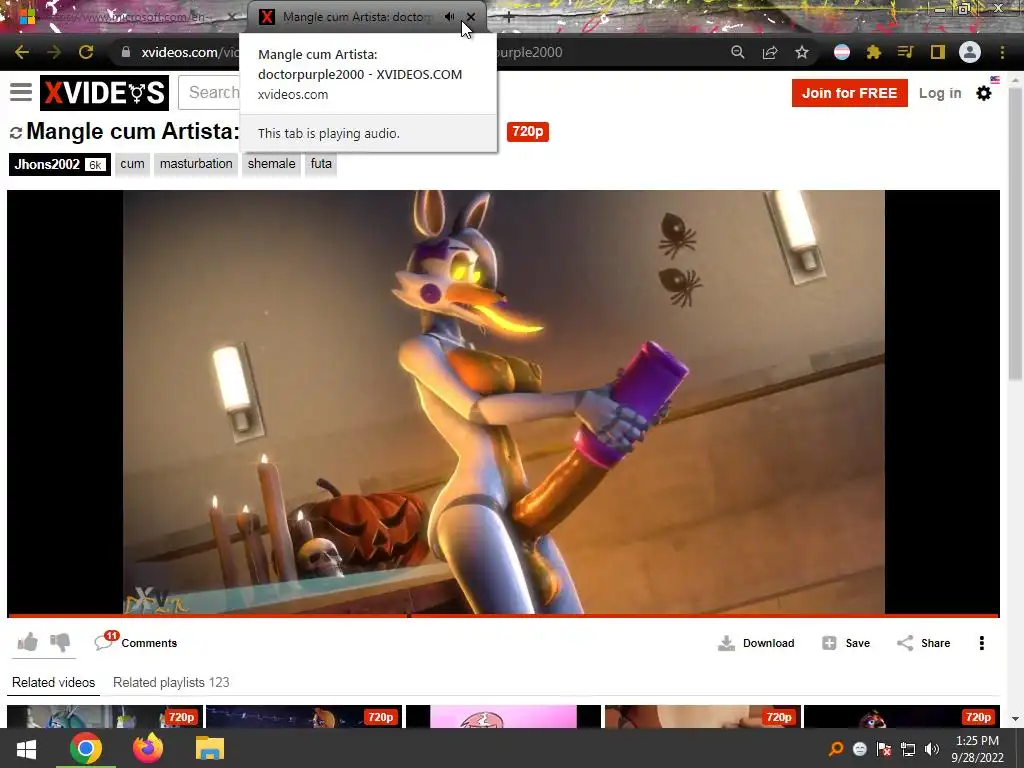The height and width of the screenshot is (768, 1024).
Task: Open a new browser tab
Action: point(509,18)
